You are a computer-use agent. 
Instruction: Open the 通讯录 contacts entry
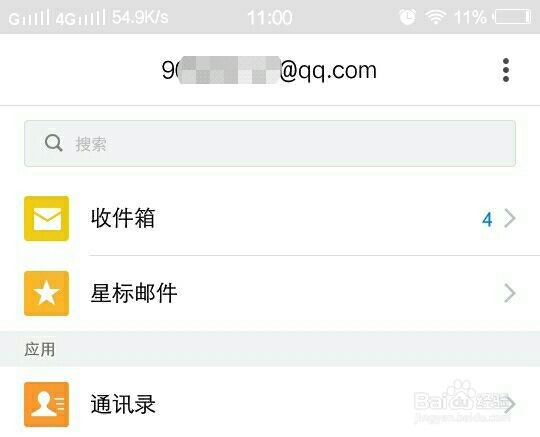pos(270,404)
